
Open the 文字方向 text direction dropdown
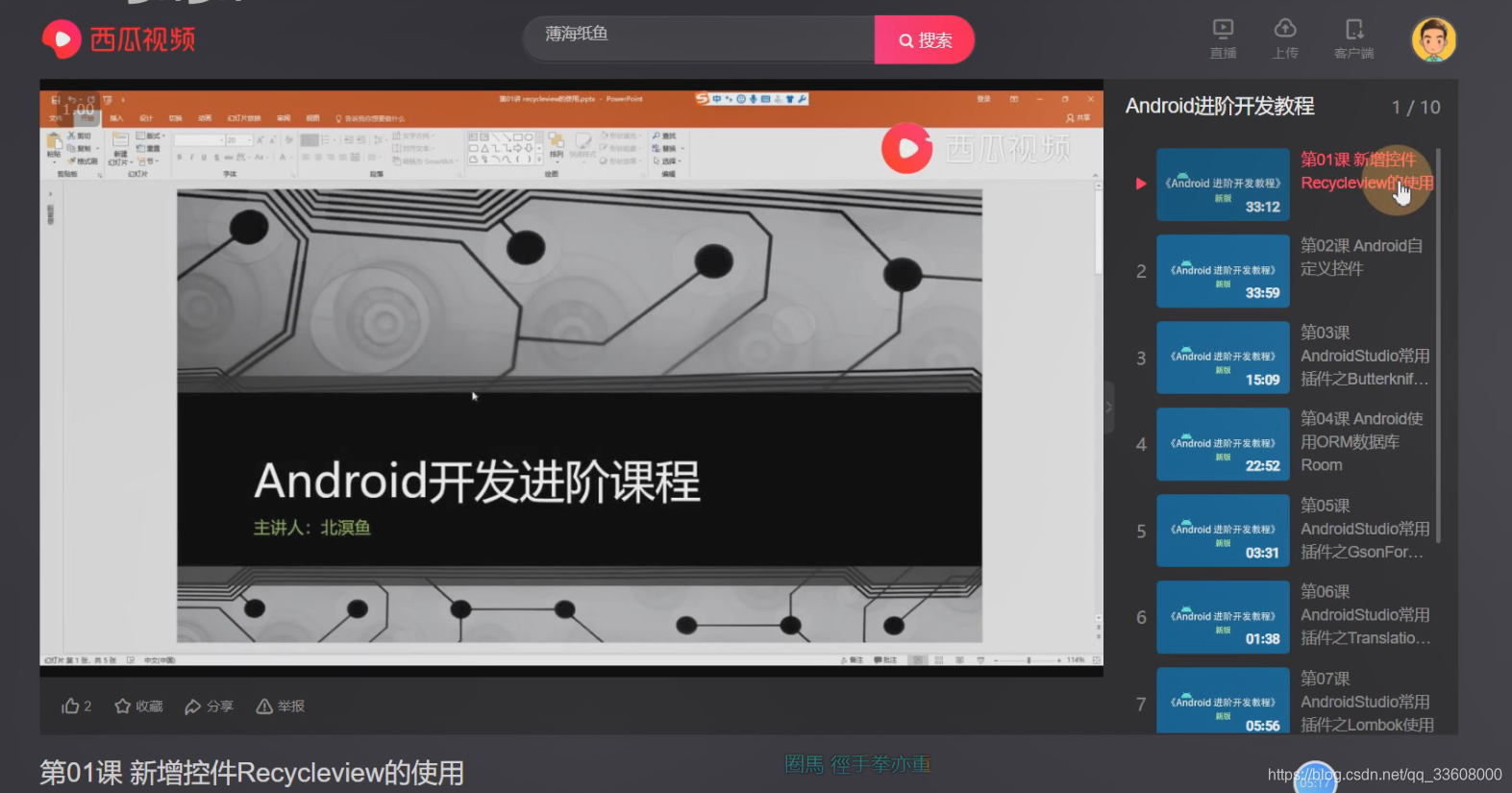click(412, 136)
